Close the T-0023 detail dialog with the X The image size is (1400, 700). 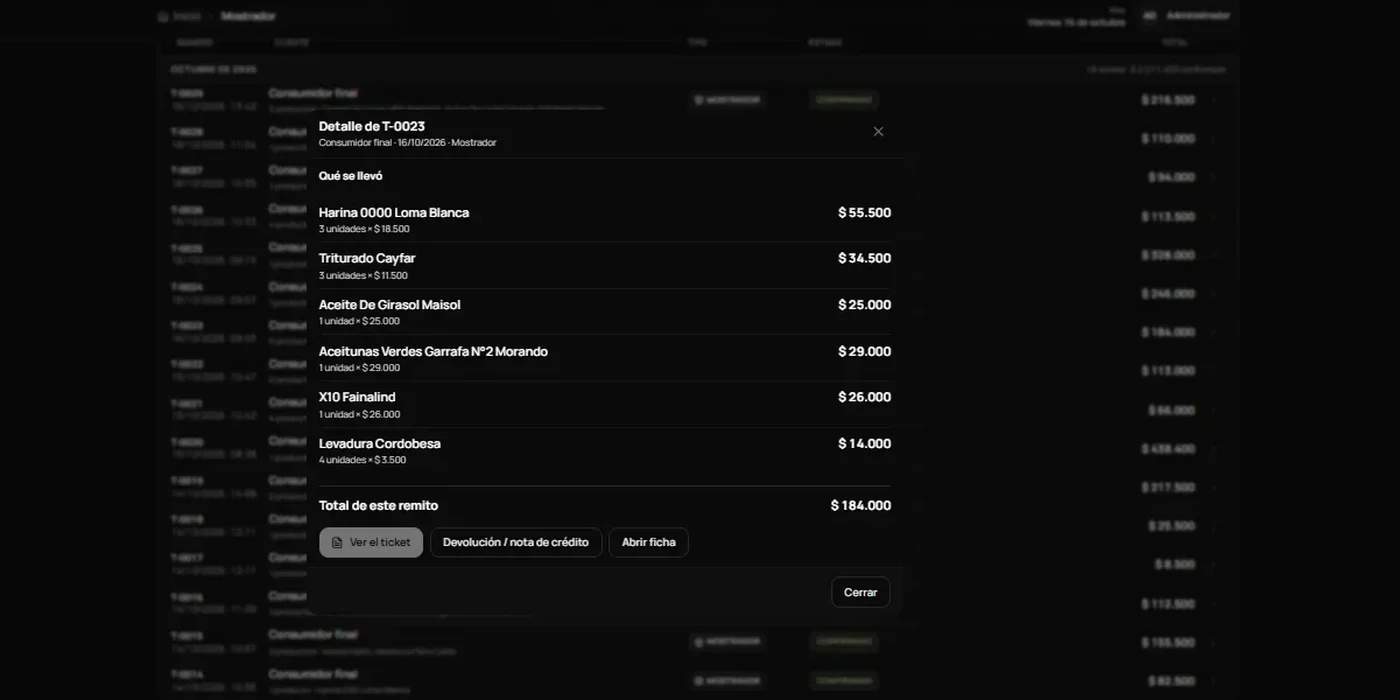tap(878, 131)
